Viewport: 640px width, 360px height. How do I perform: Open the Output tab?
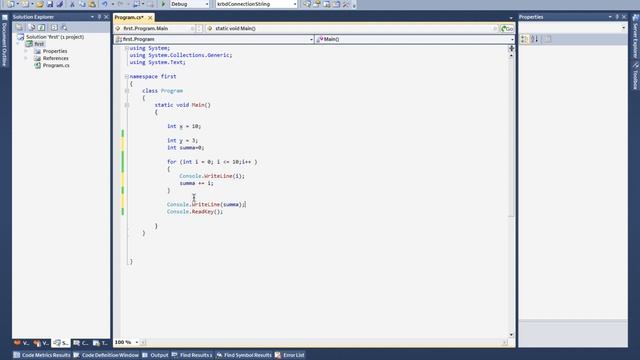155,355
